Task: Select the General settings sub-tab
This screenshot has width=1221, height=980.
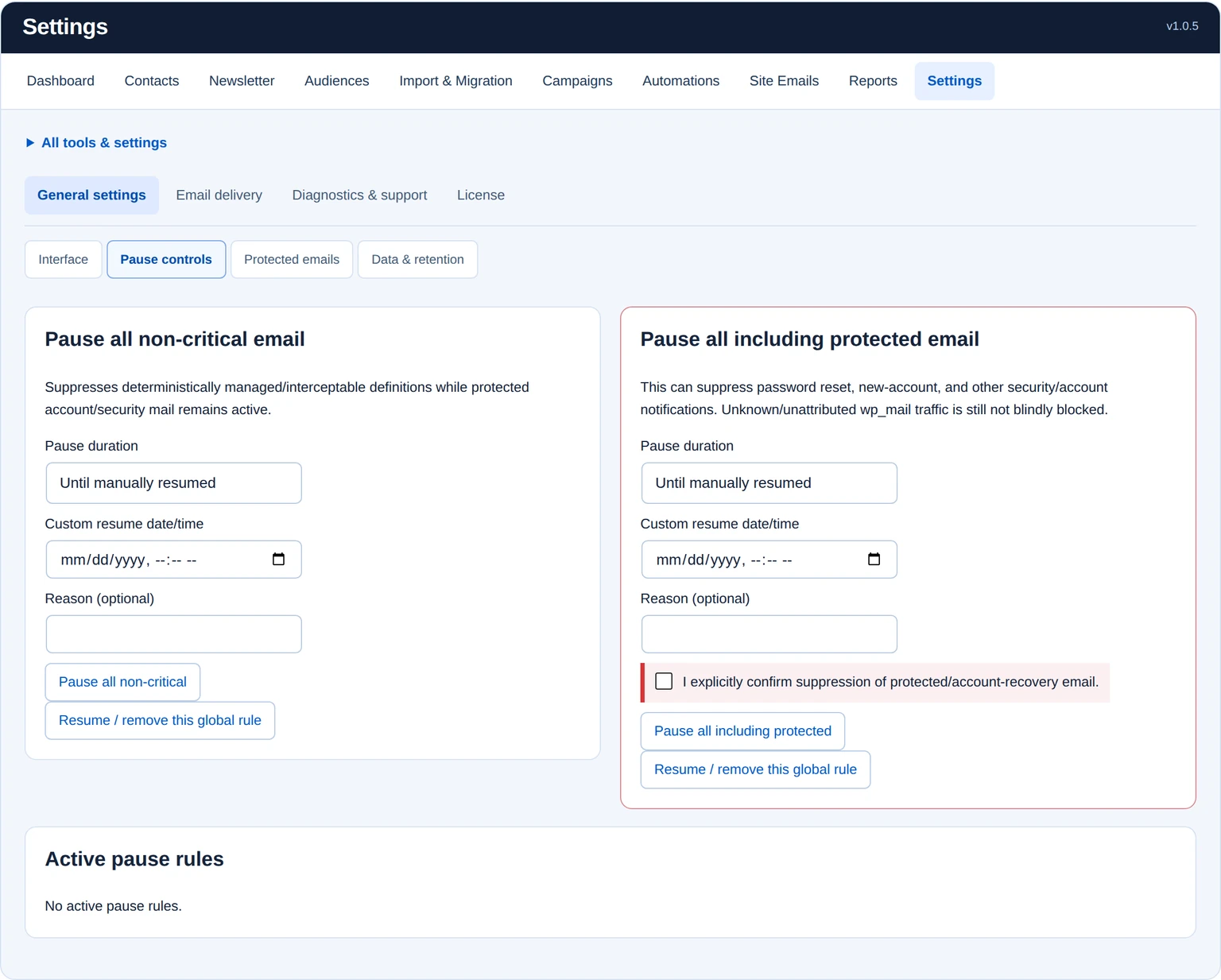Action: click(x=91, y=196)
